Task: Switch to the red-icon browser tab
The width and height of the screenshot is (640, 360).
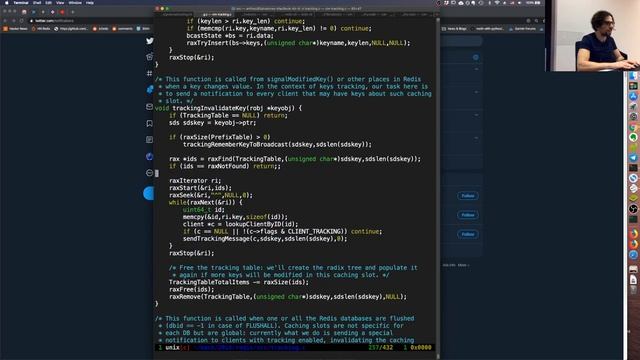Action: pos(62,12)
